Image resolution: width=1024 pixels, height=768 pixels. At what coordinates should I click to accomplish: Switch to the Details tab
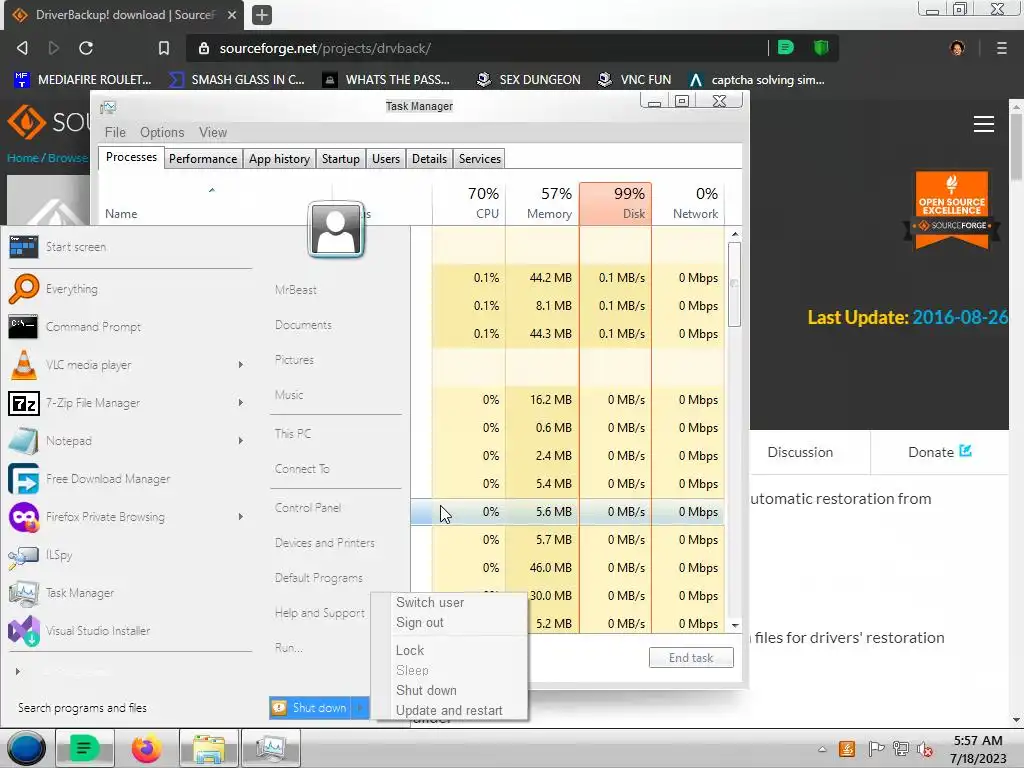coord(429,159)
